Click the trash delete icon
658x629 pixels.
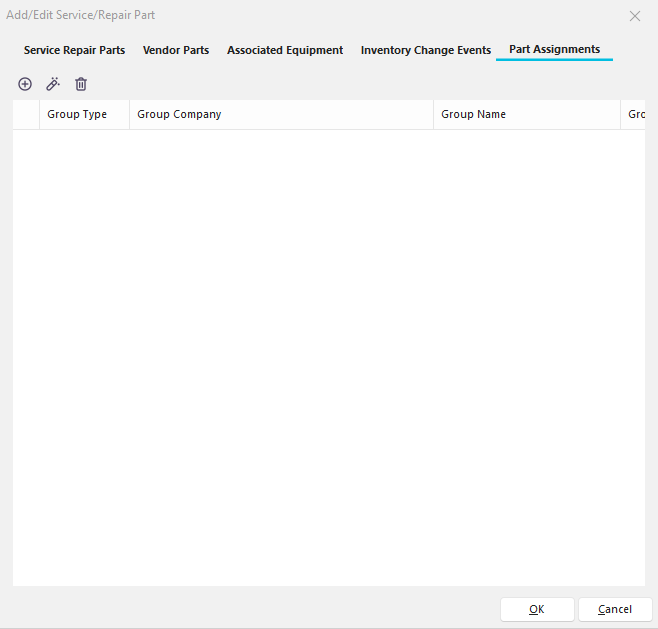tap(81, 84)
